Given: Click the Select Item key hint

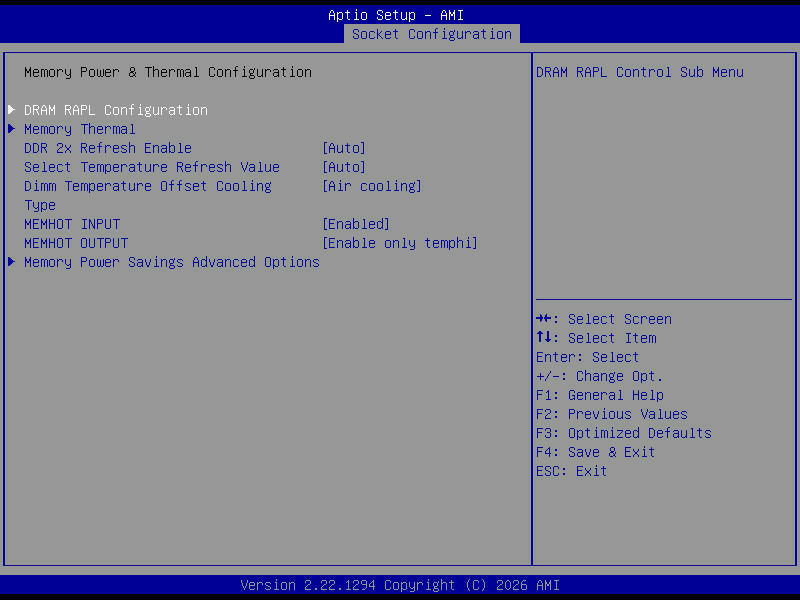Looking at the screenshot, I should point(596,338).
